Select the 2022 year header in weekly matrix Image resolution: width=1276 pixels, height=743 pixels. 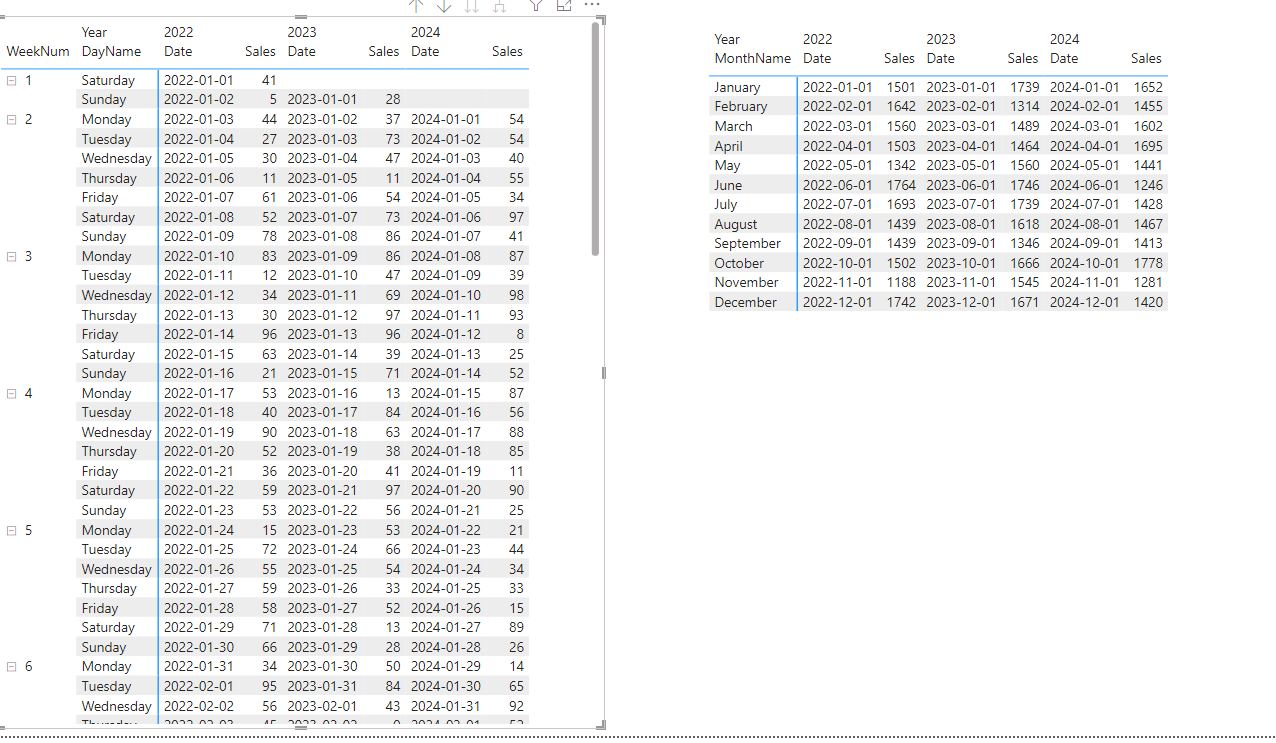coord(178,32)
